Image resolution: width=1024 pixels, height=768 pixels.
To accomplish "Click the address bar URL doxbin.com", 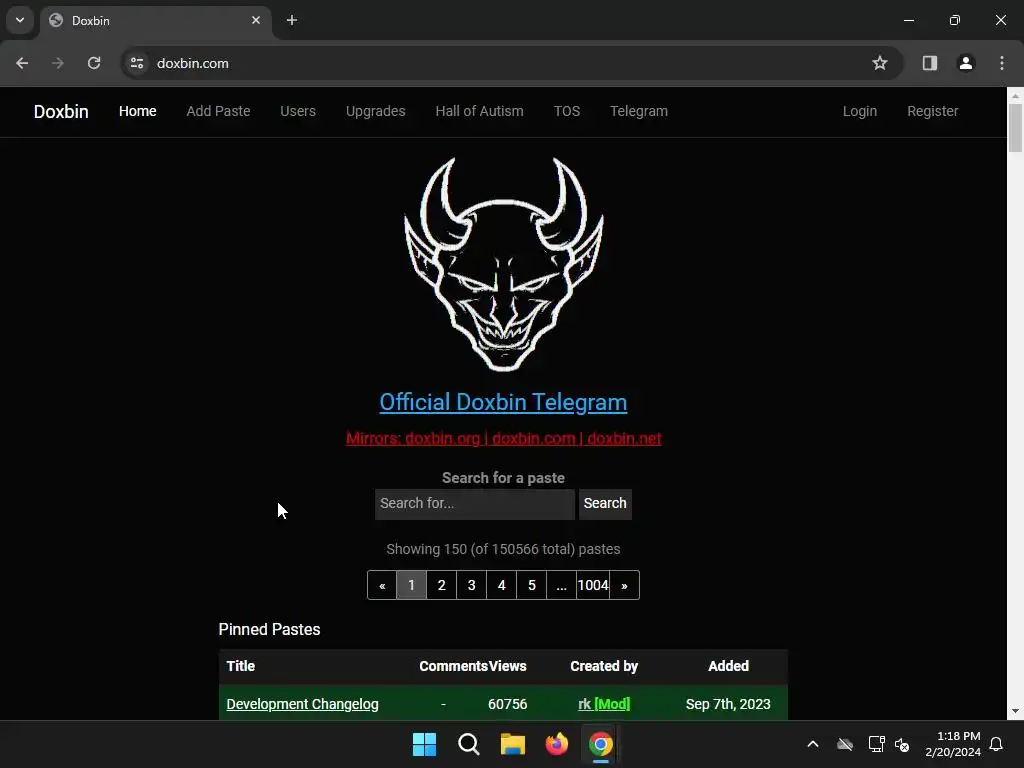I will click(x=193, y=63).
